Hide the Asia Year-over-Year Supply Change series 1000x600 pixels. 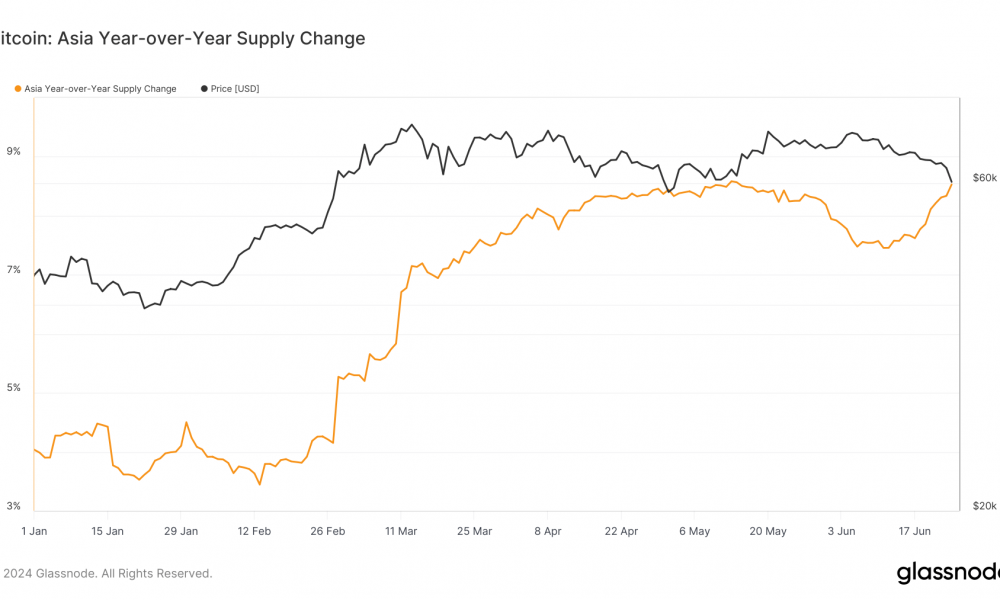(100, 89)
